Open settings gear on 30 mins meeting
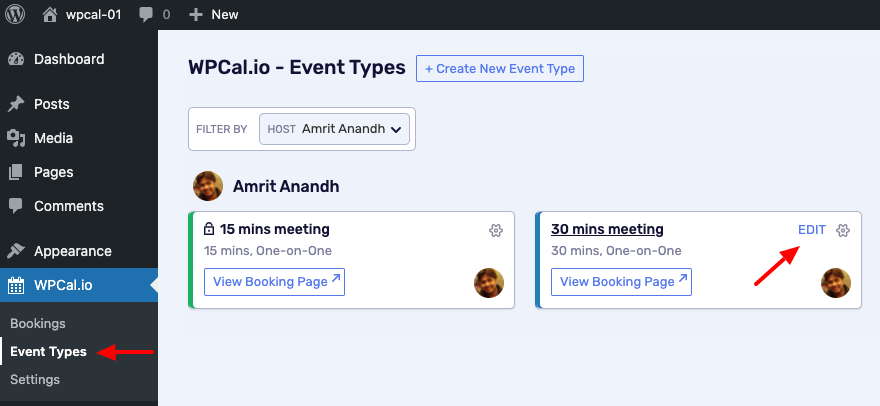The height and width of the screenshot is (406, 880). click(842, 230)
